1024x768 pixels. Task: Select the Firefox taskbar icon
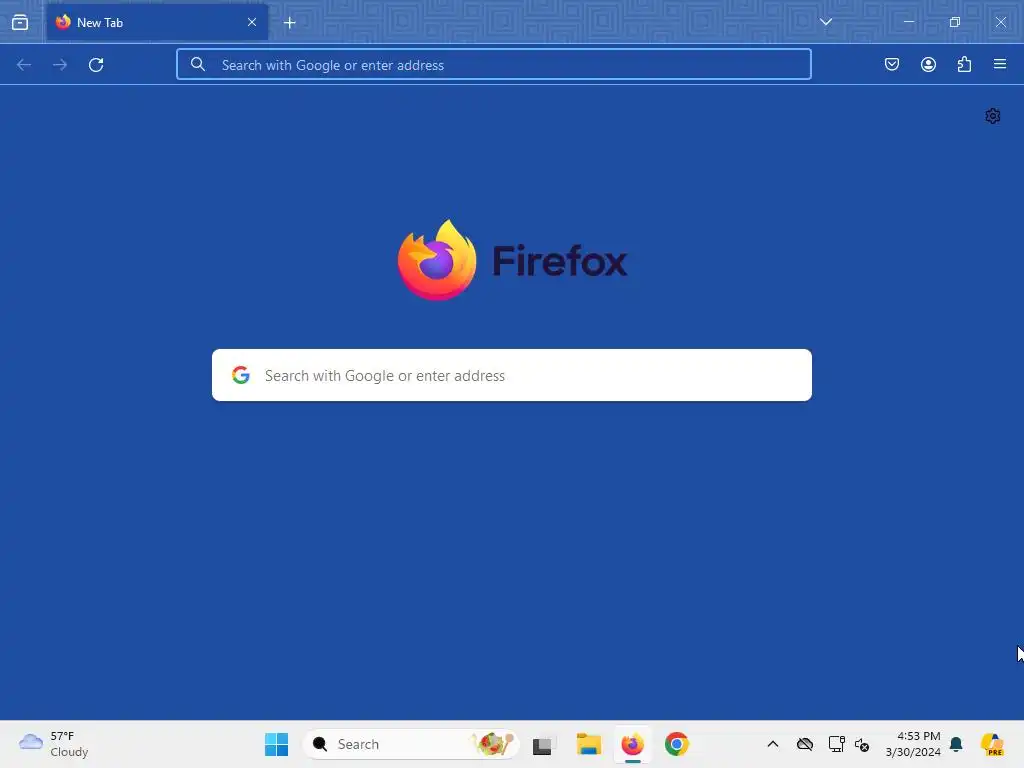point(632,744)
